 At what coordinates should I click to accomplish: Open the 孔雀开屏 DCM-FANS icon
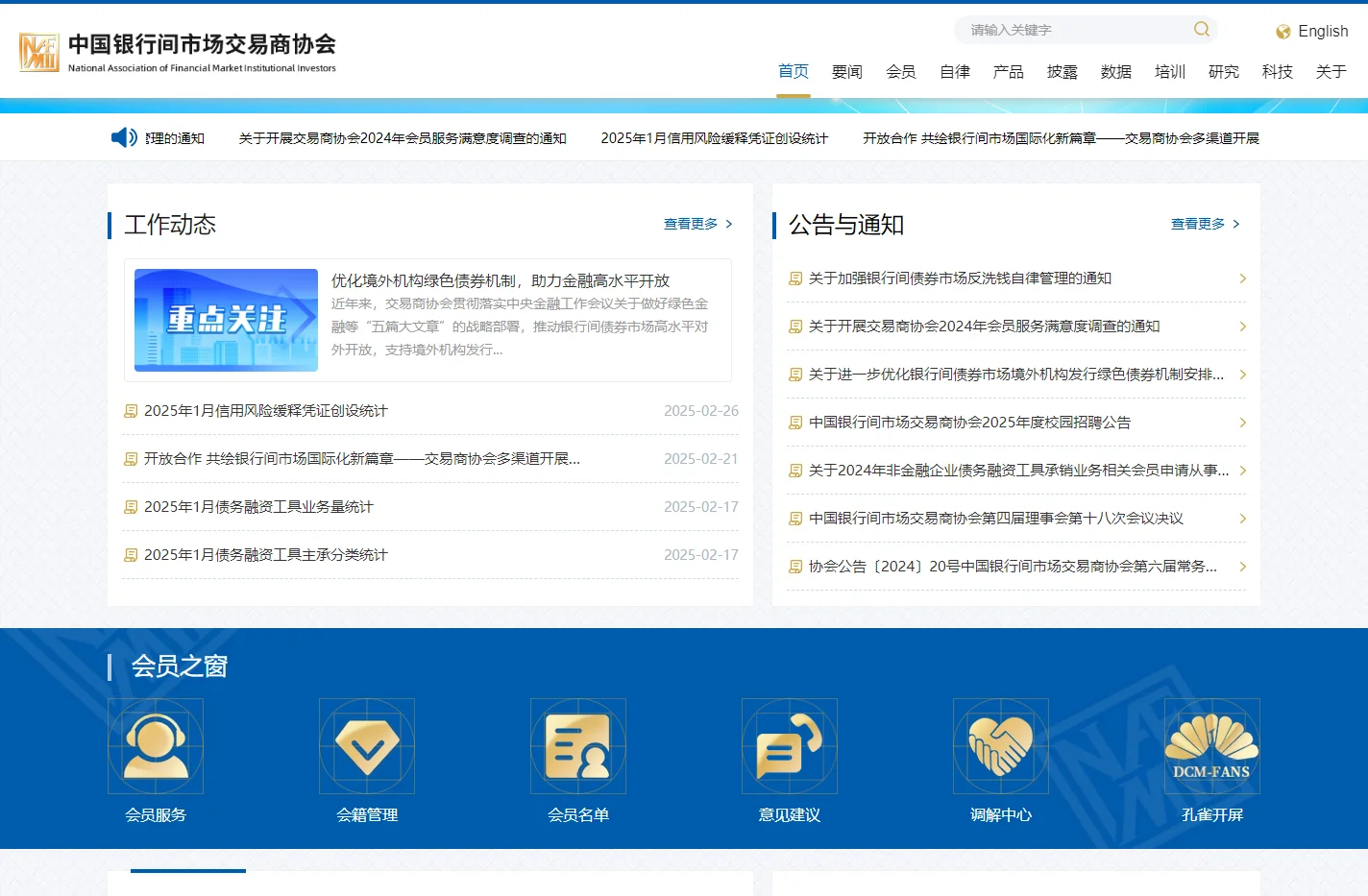pyautogui.click(x=1212, y=746)
